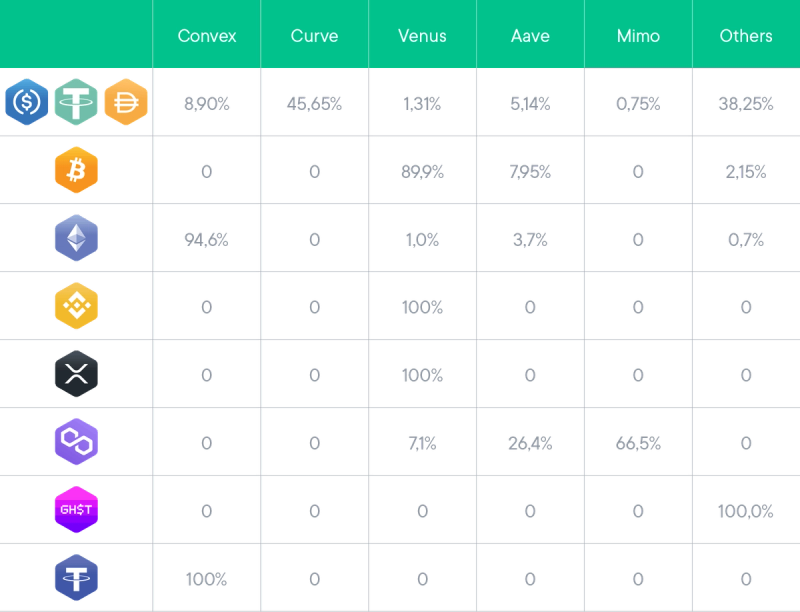Viewport: 800px width, 612px height.
Task: Click the 100% Venus cell in XRP row
Action: [422, 375]
